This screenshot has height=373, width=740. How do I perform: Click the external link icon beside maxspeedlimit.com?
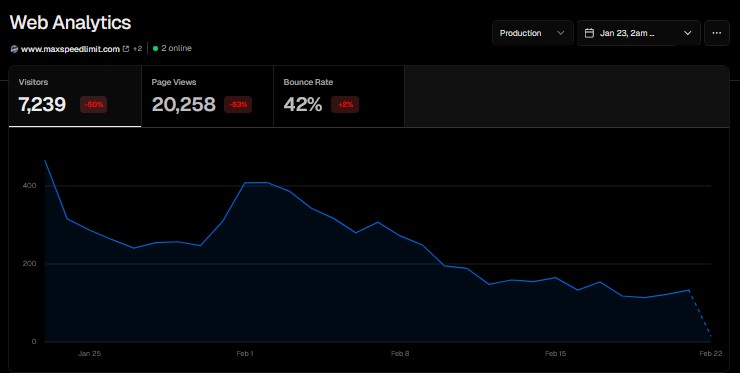126,49
